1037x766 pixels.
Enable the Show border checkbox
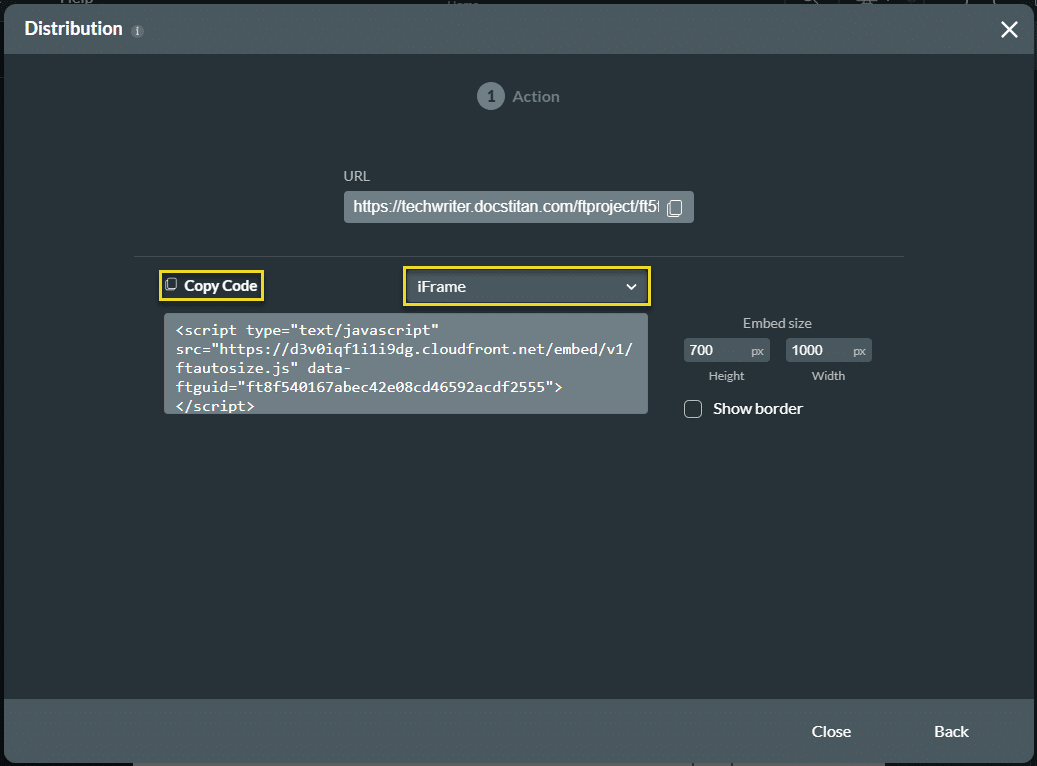[692, 409]
